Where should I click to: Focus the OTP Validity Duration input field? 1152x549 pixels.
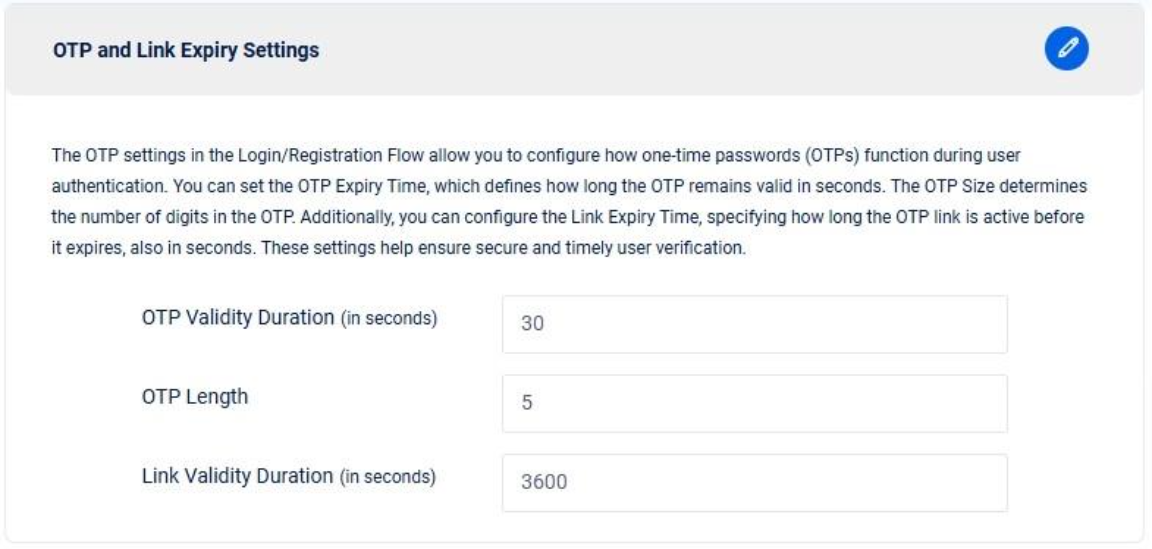tap(754, 324)
